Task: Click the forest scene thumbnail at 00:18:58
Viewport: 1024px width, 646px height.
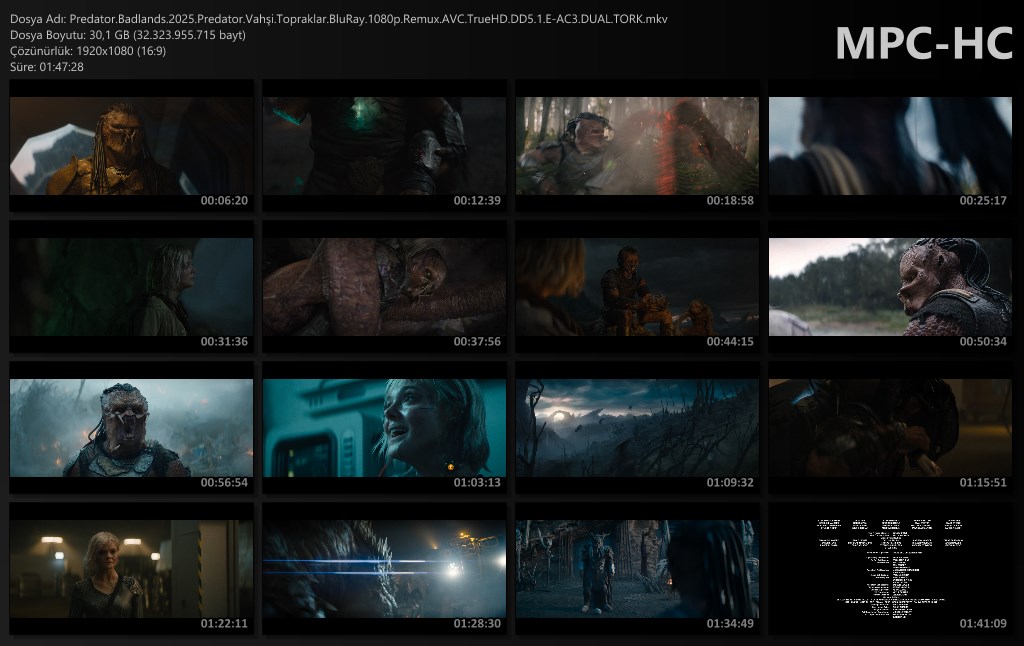Action: (x=637, y=146)
